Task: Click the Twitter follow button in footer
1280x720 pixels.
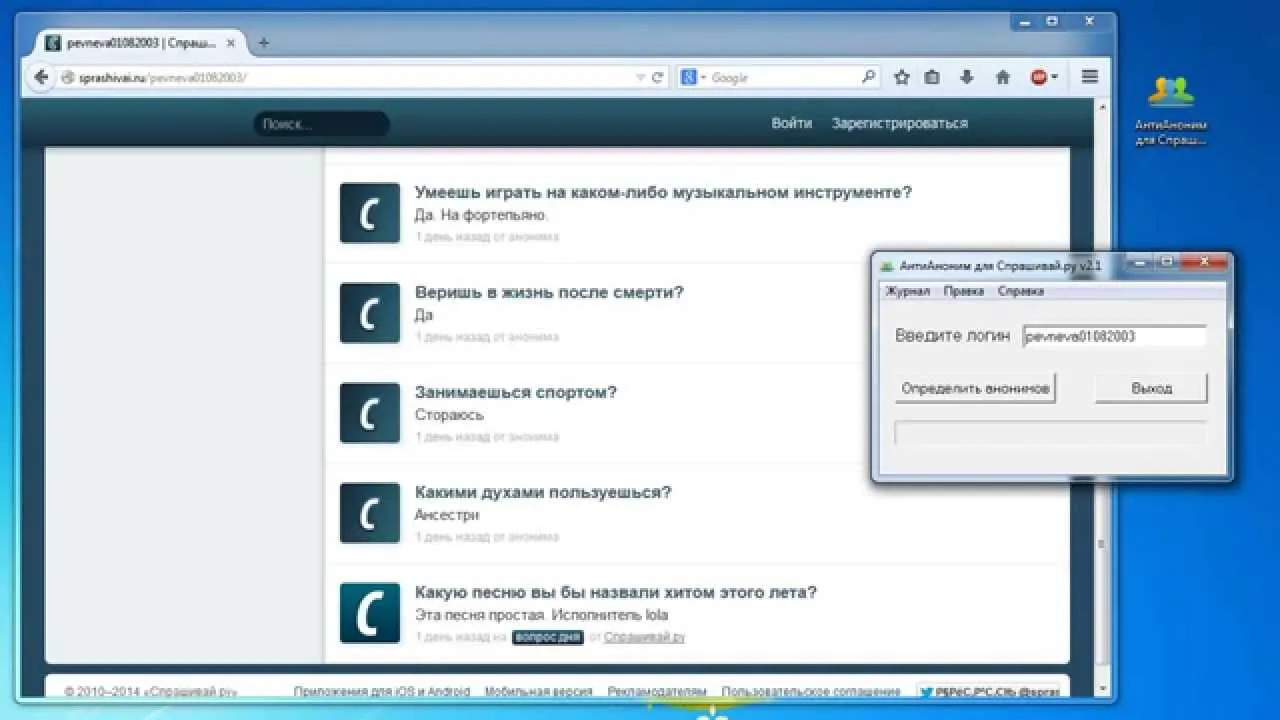Action: click(988, 691)
